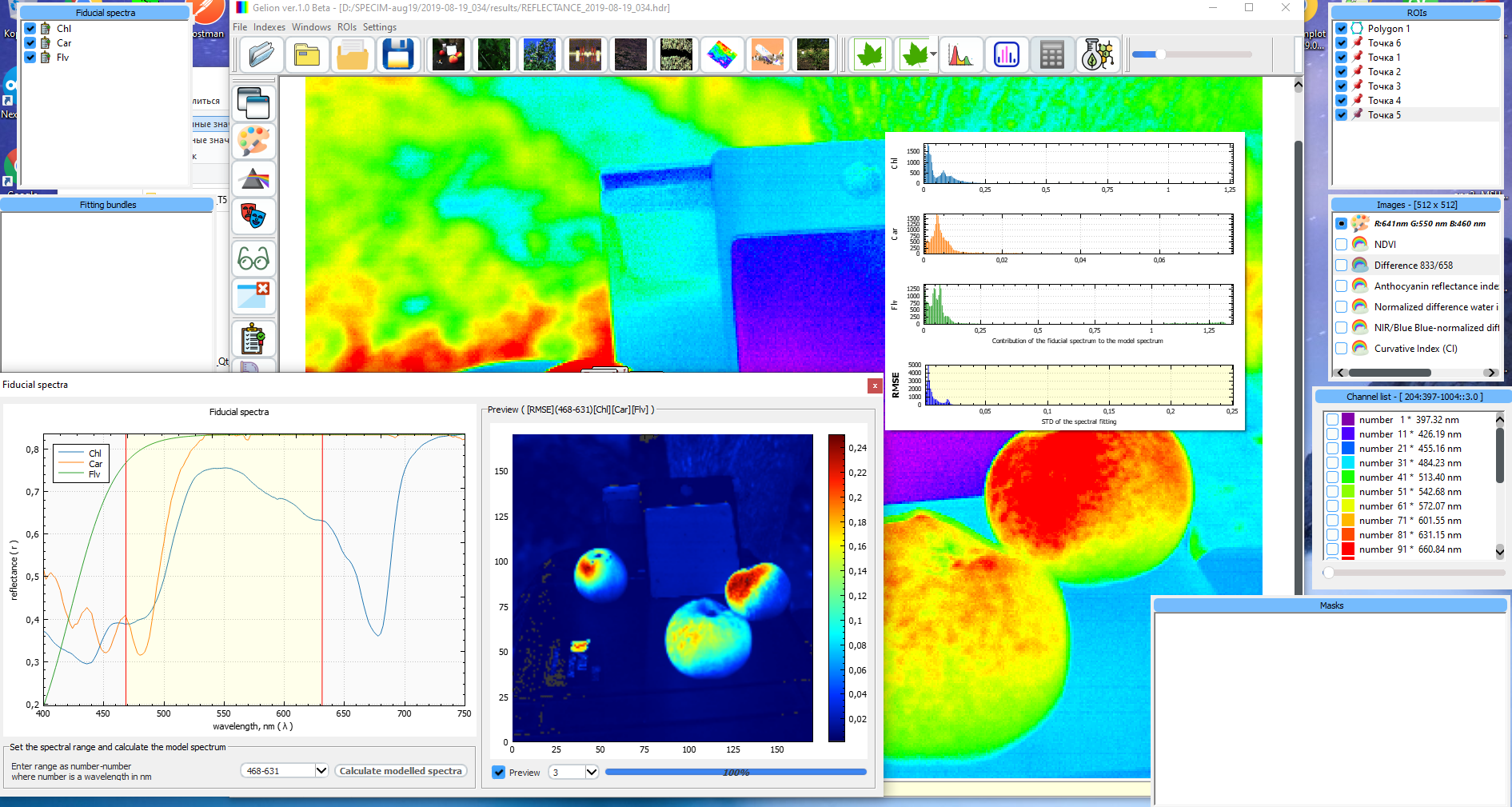Uncheck the Chl fiducial spectrum checkbox

tap(30, 29)
